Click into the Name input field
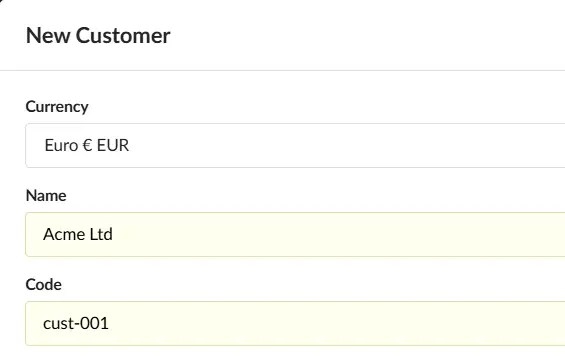The width and height of the screenshot is (565, 364). click(x=295, y=235)
